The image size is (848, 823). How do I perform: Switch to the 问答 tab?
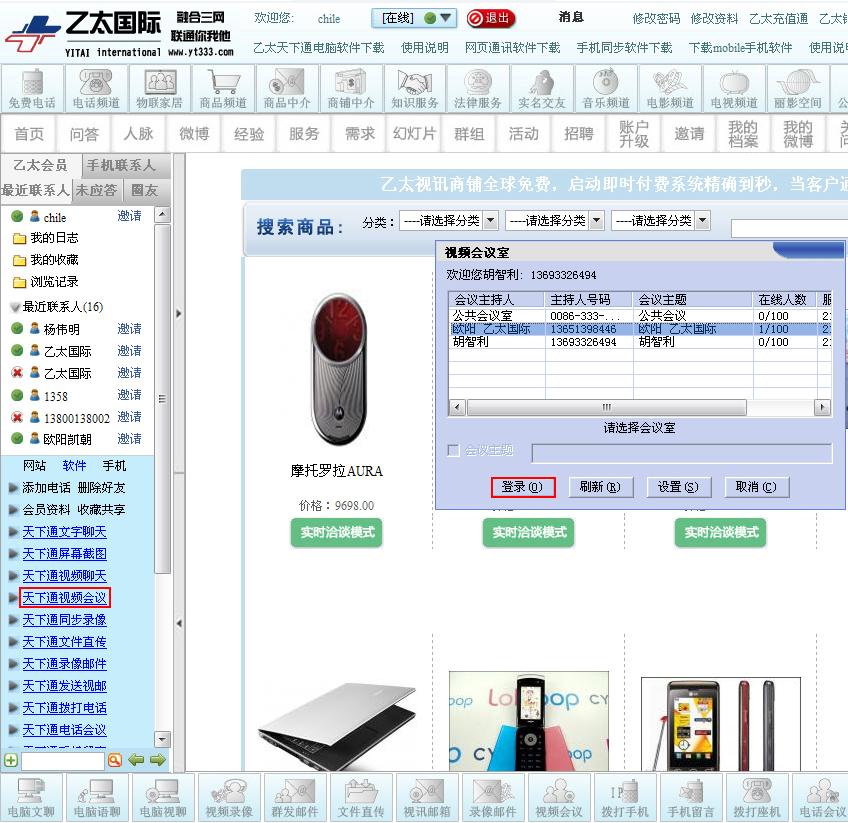[x=84, y=134]
